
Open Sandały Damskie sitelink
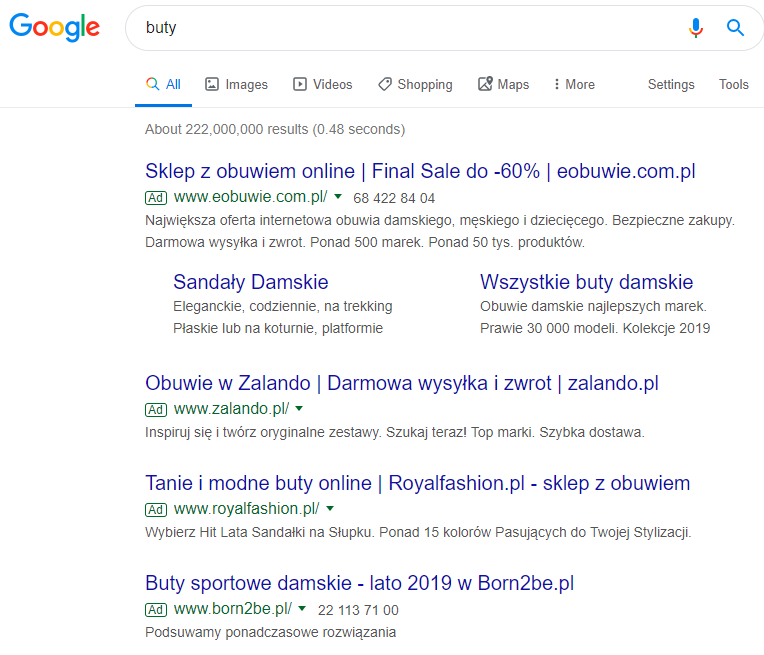tap(250, 282)
